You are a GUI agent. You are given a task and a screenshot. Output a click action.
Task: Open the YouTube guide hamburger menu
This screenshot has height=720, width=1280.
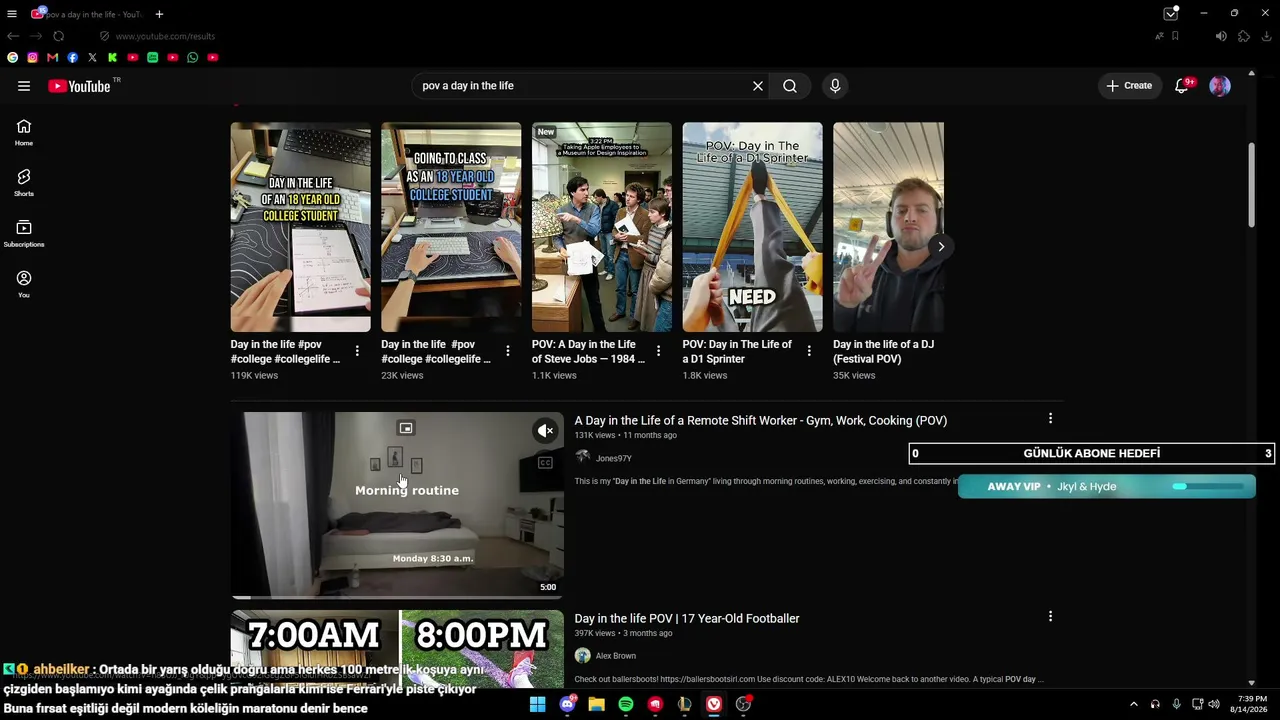pyautogui.click(x=24, y=86)
